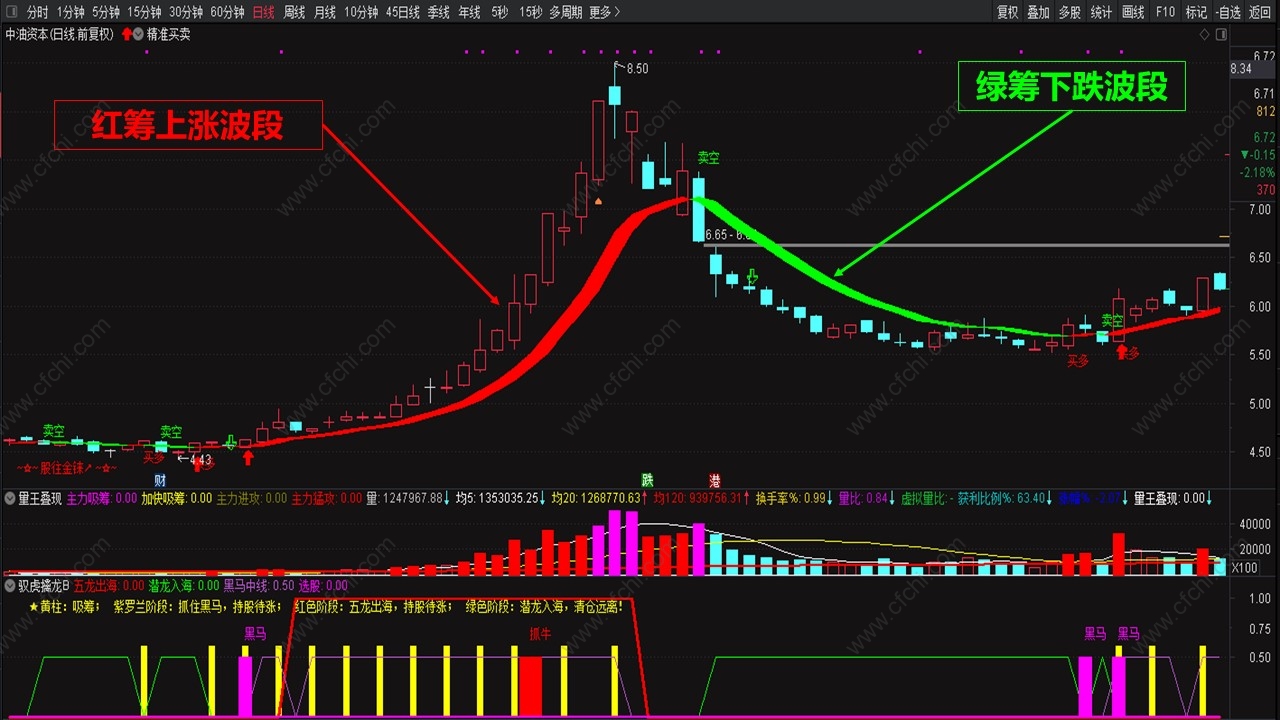The image size is (1280, 720).
Task: Click the 抓牛 signal label
Action: 540,633
